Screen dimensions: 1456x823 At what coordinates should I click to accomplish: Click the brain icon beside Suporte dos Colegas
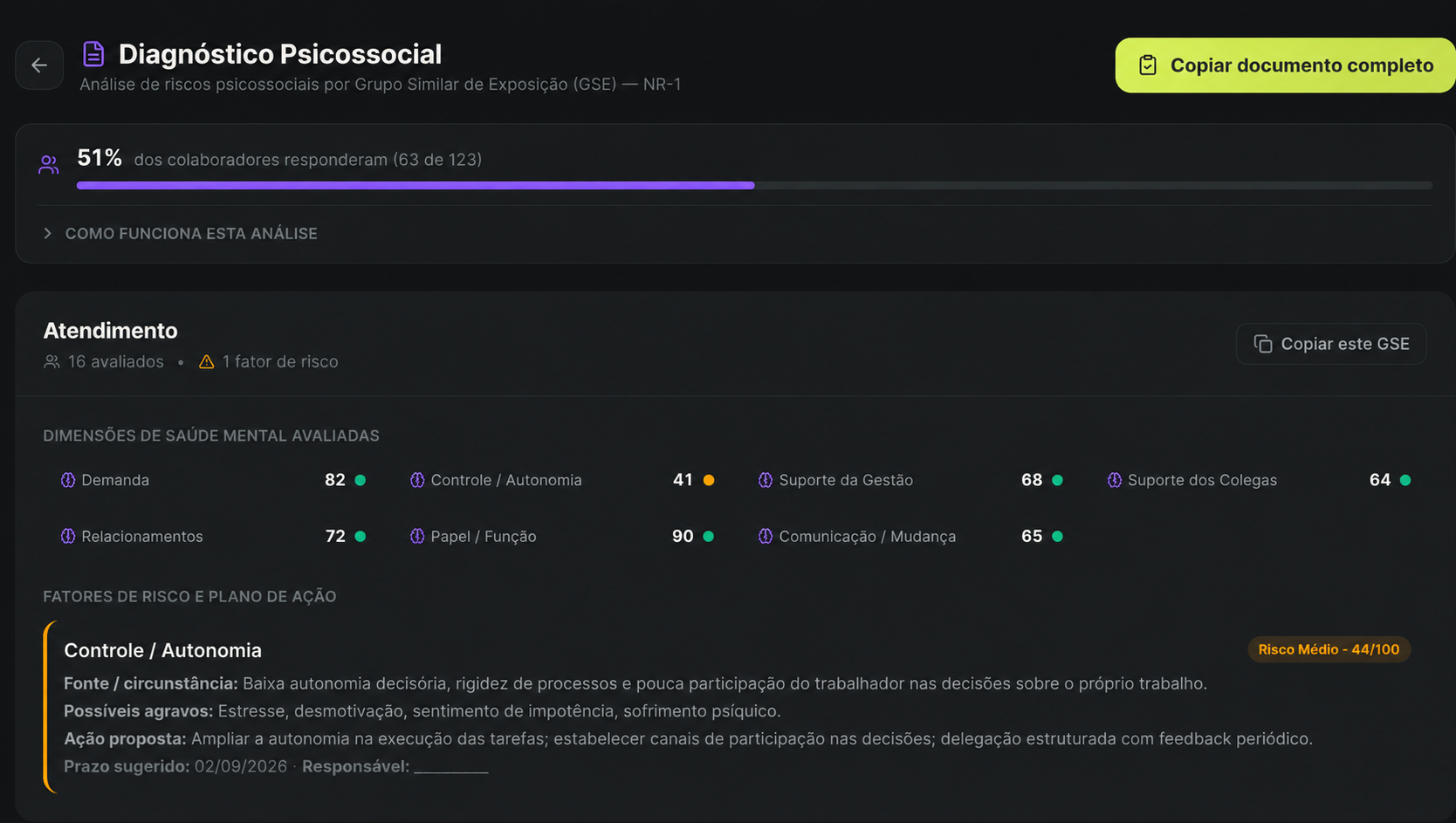click(1115, 480)
